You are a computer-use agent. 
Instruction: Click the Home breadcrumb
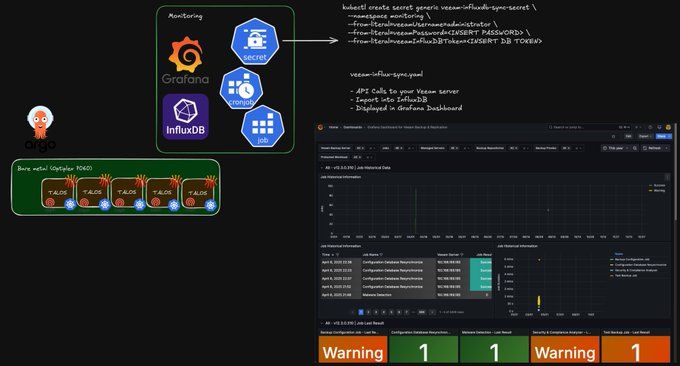point(333,127)
